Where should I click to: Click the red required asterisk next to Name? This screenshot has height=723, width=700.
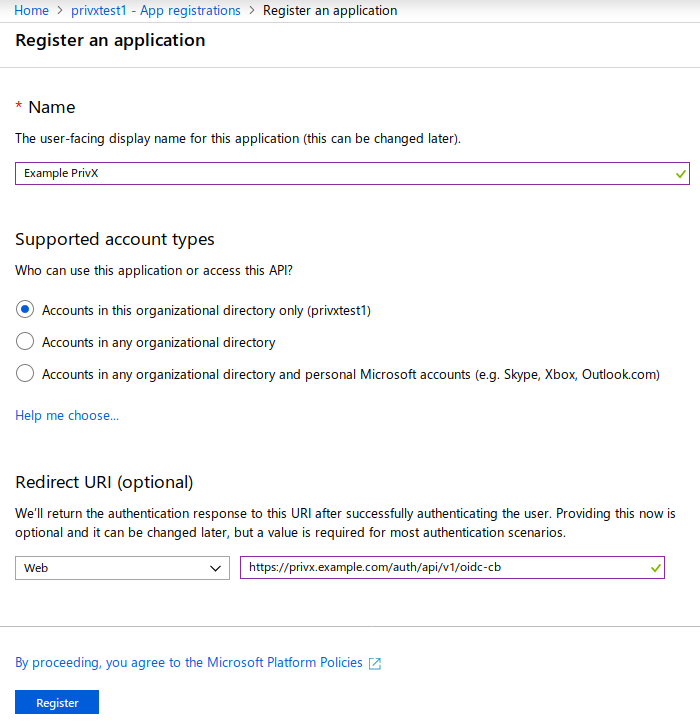[18, 105]
